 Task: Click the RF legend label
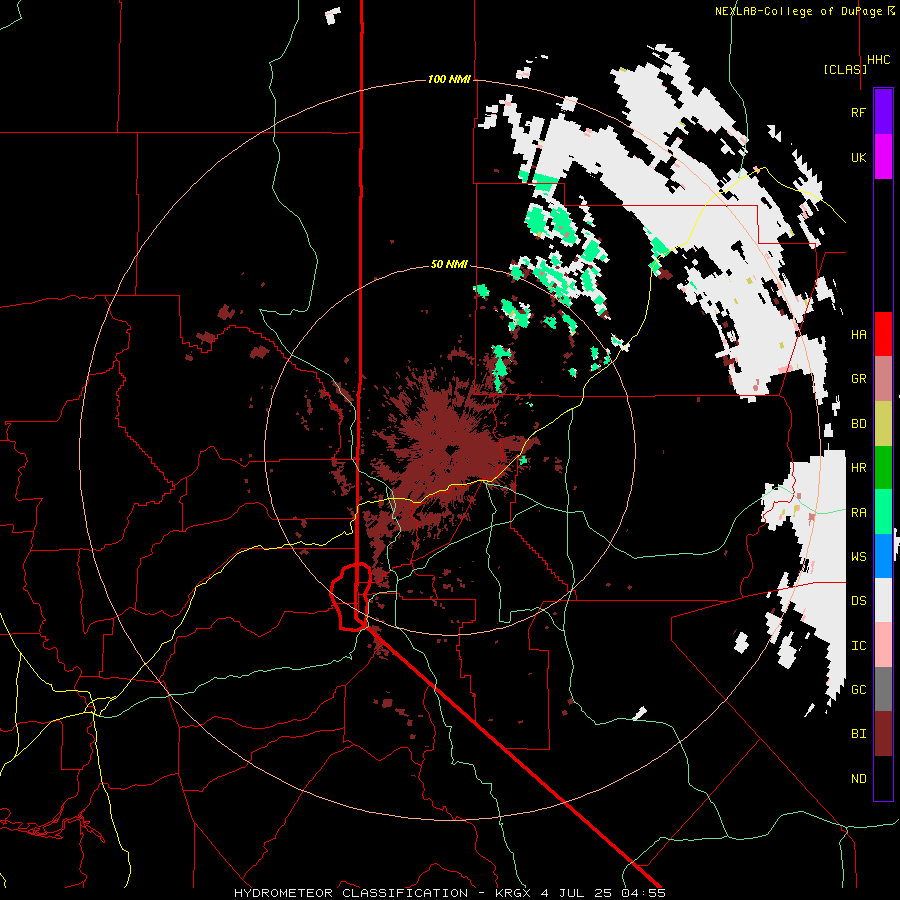(858, 112)
